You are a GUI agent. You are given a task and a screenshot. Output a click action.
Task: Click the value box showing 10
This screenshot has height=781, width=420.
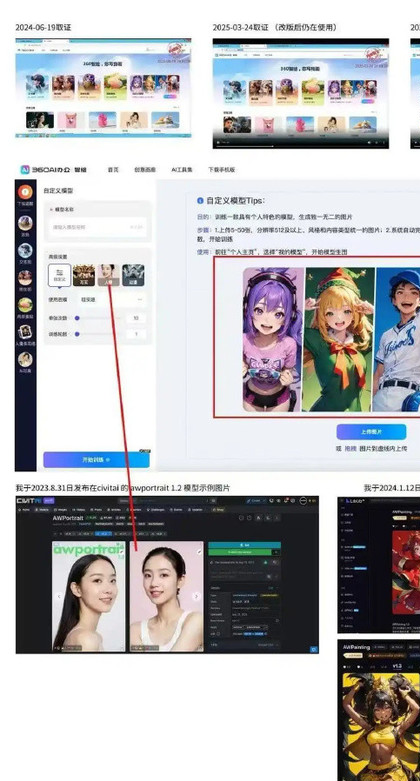pos(136,318)
